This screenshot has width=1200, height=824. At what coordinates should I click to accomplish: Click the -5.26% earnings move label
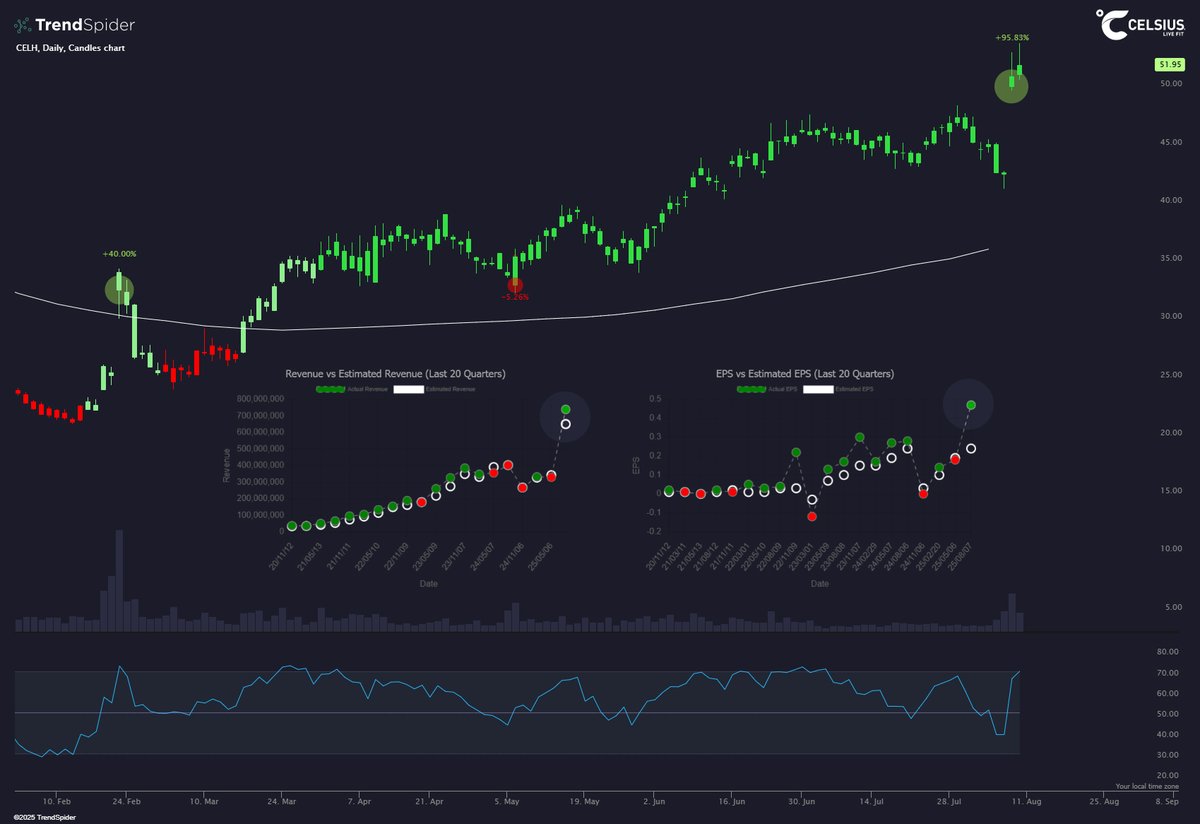click(515, 297)
